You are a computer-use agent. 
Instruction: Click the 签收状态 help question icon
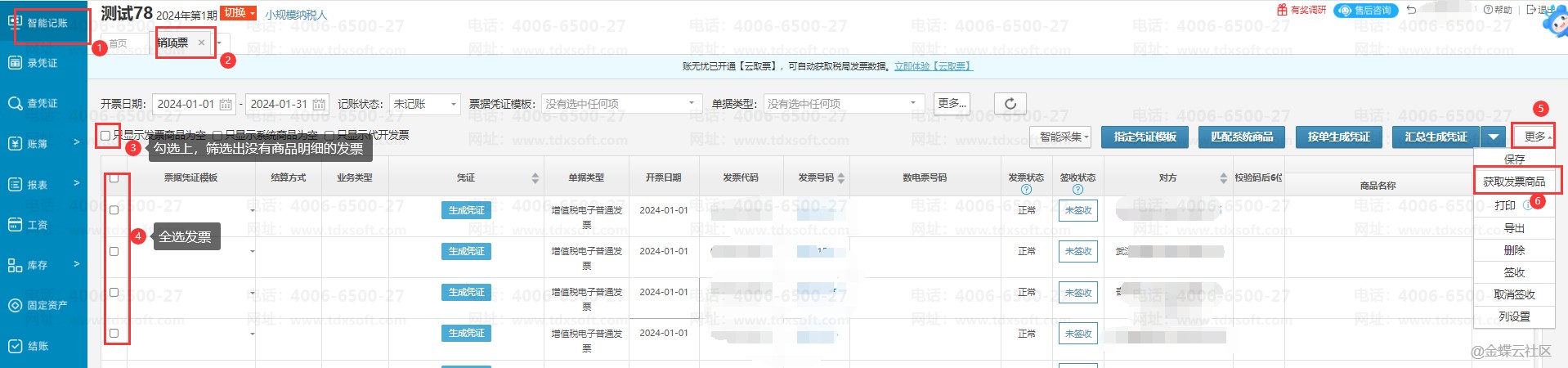(x=1077, y=190)
